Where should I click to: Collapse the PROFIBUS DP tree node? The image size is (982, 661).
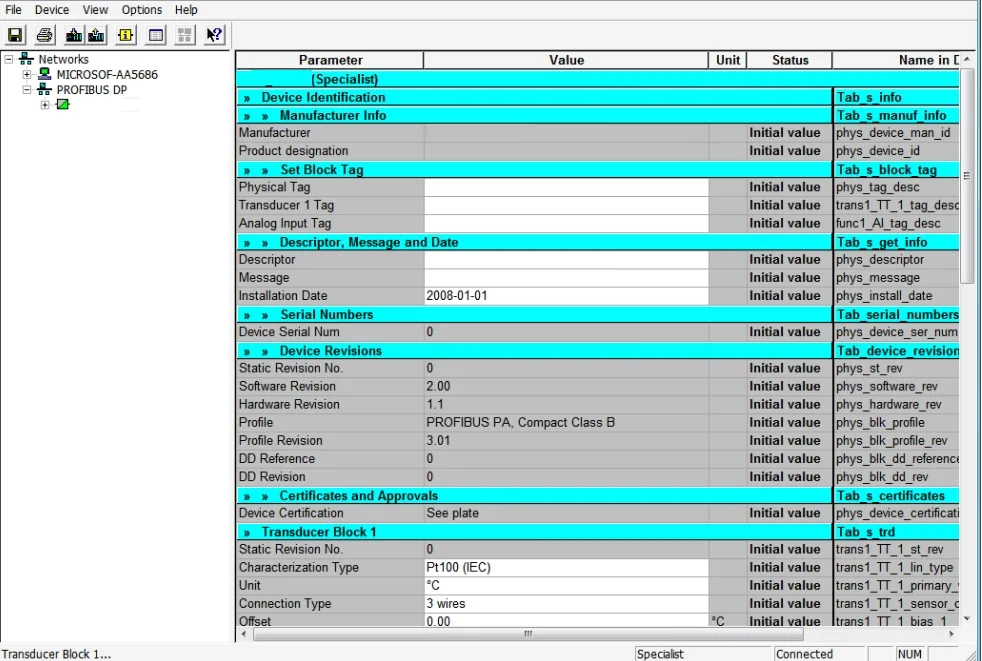coord(27,90)
